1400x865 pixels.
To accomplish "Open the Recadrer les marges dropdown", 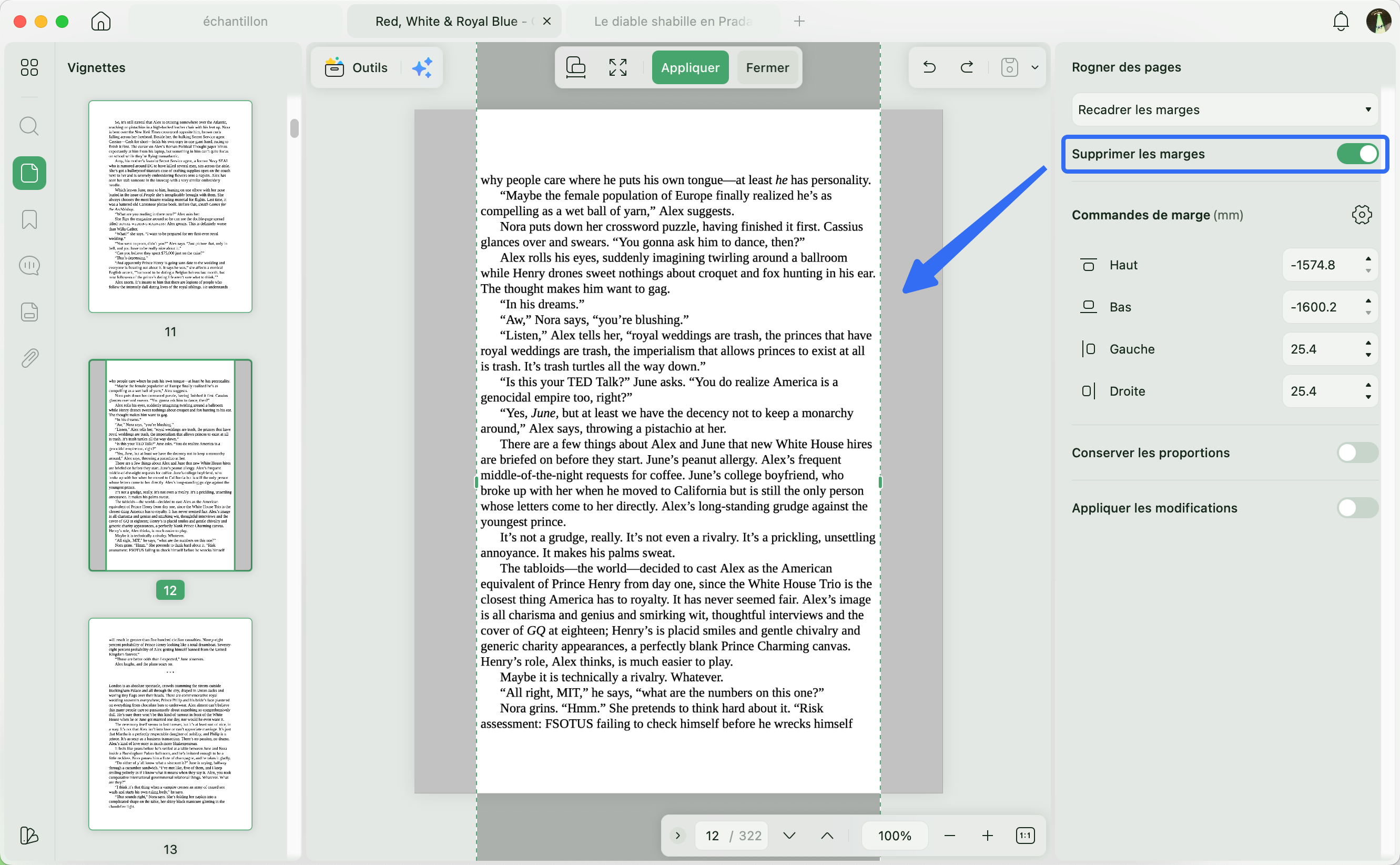I will (x=1224, y=109).
